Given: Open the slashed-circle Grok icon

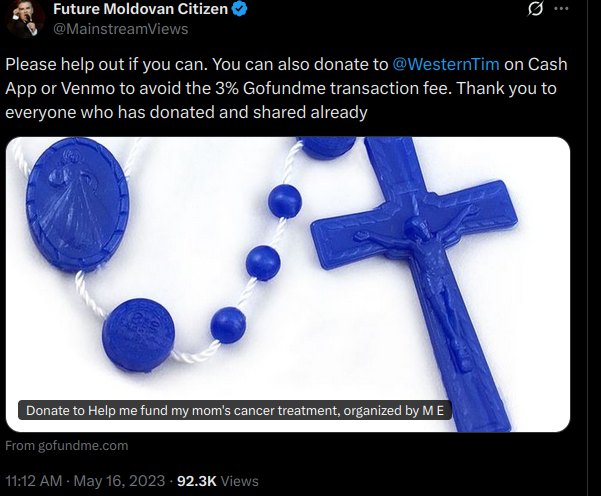Looking at the screenshot, I should pyautogui.click(x=535, y=9).
